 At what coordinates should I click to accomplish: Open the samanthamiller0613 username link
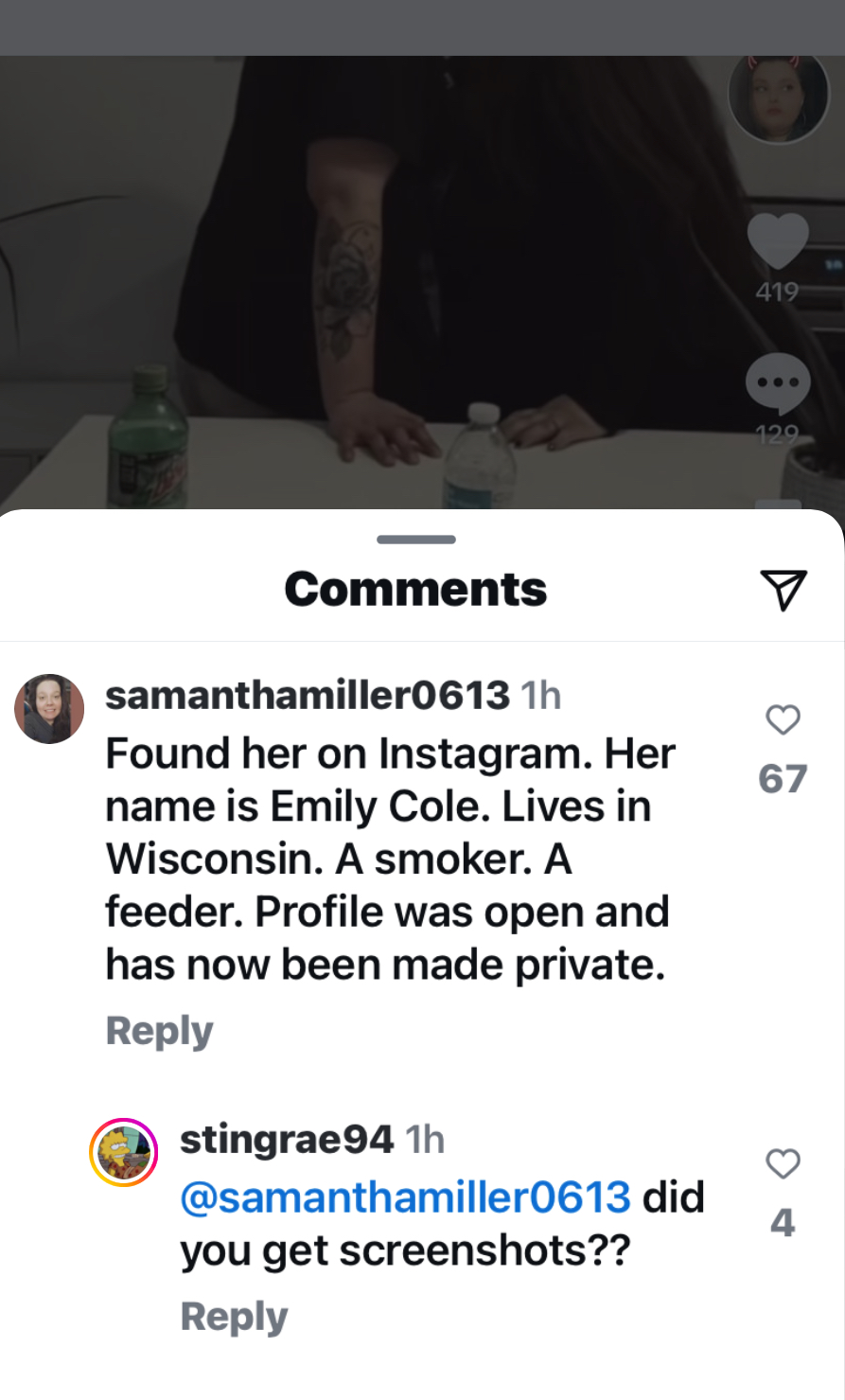[308, 696]
